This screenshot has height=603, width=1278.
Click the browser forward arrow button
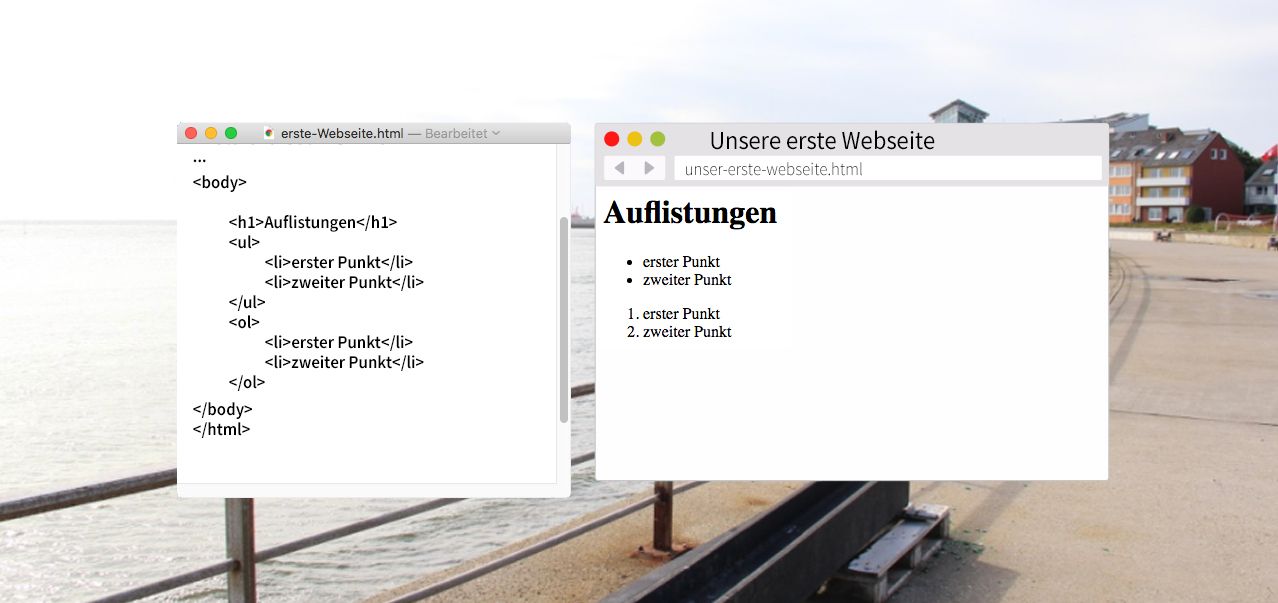pyautogui.click(x=649, y=168)
